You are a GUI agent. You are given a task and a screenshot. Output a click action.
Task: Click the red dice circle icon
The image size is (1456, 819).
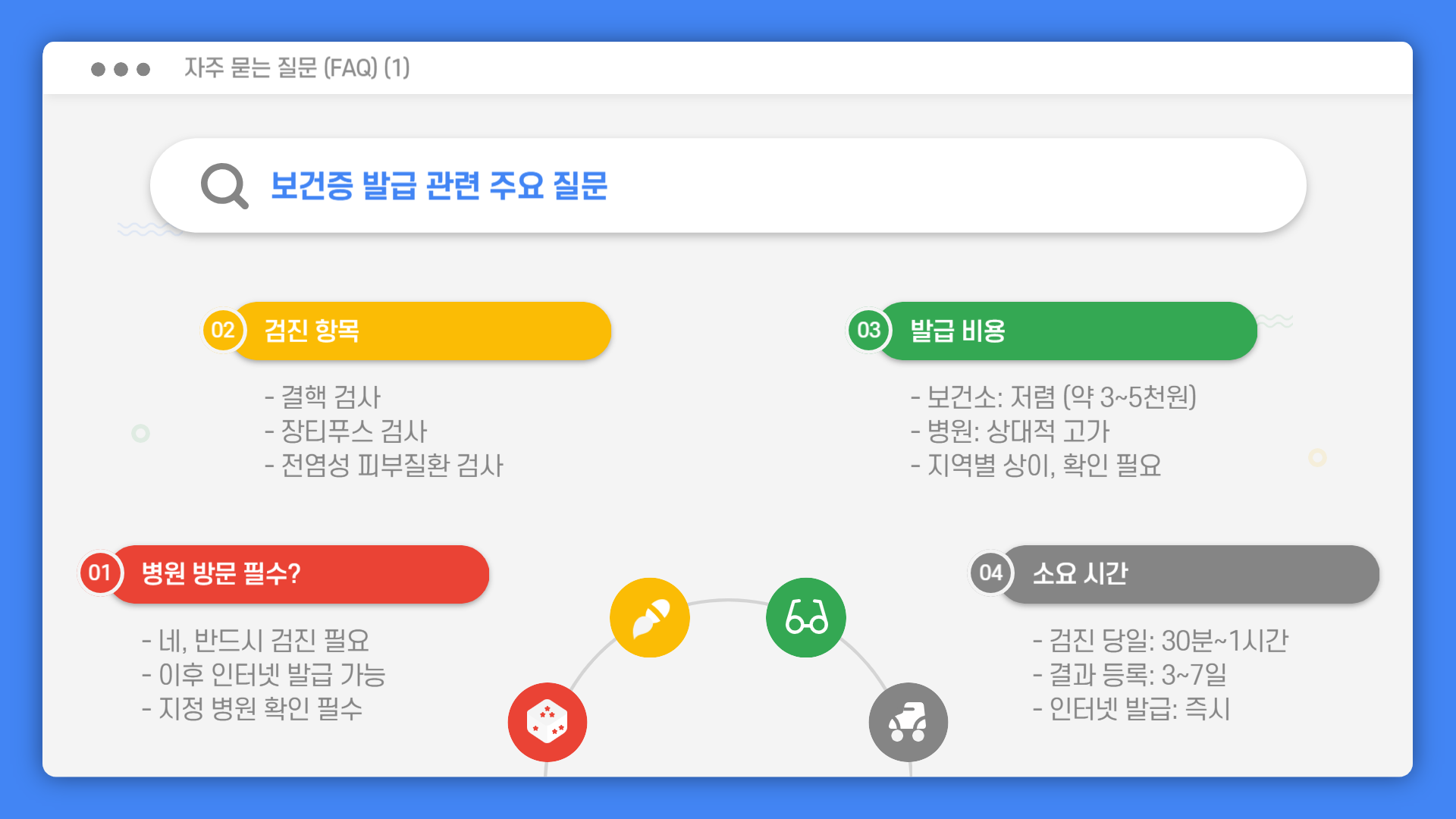click(548, 722)
